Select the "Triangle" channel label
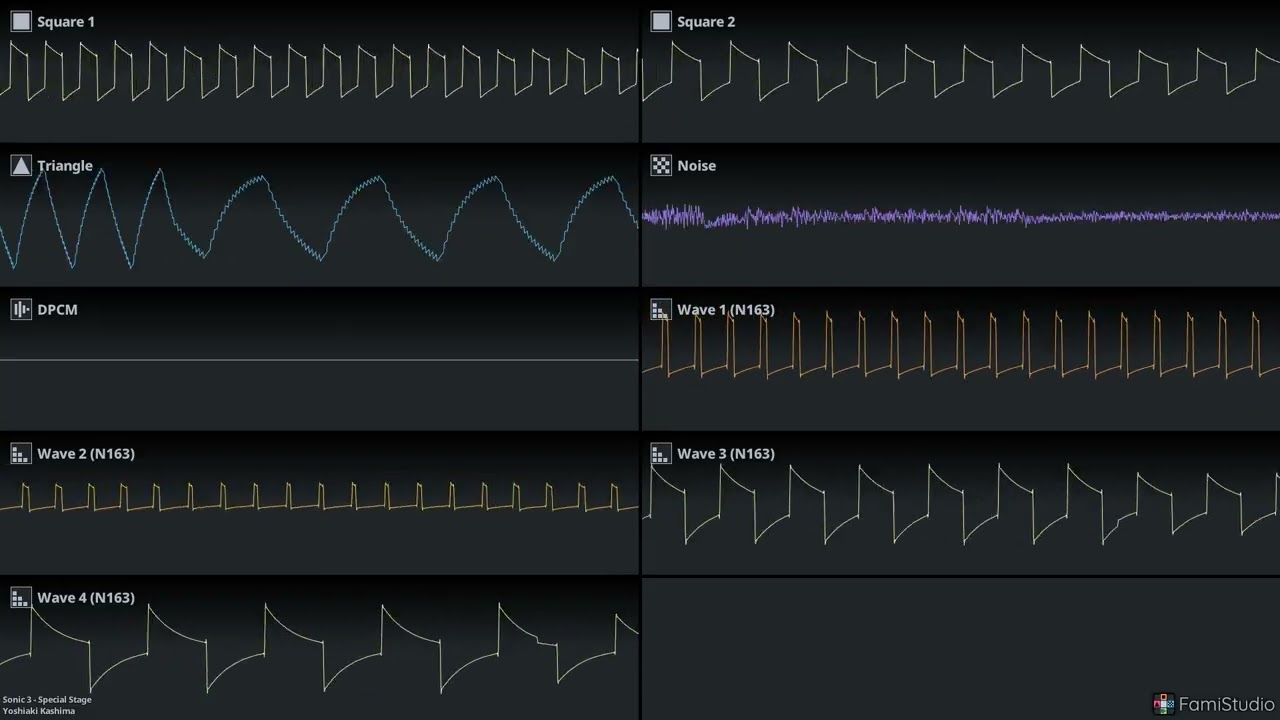Viewport: 1280px width, 720px height. coord(65,166)
